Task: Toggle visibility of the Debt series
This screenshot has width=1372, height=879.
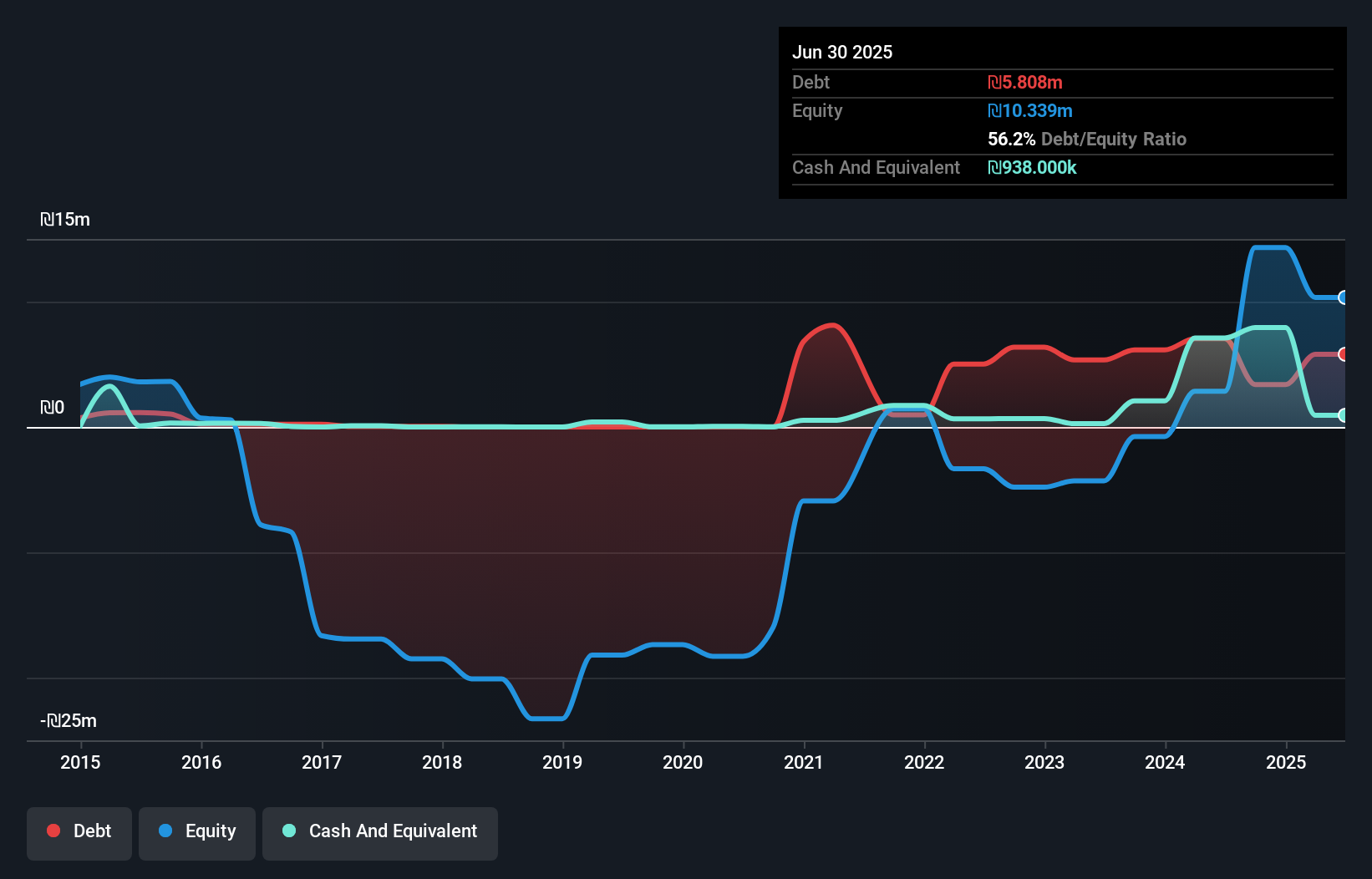Action: [x=79, y=832]
